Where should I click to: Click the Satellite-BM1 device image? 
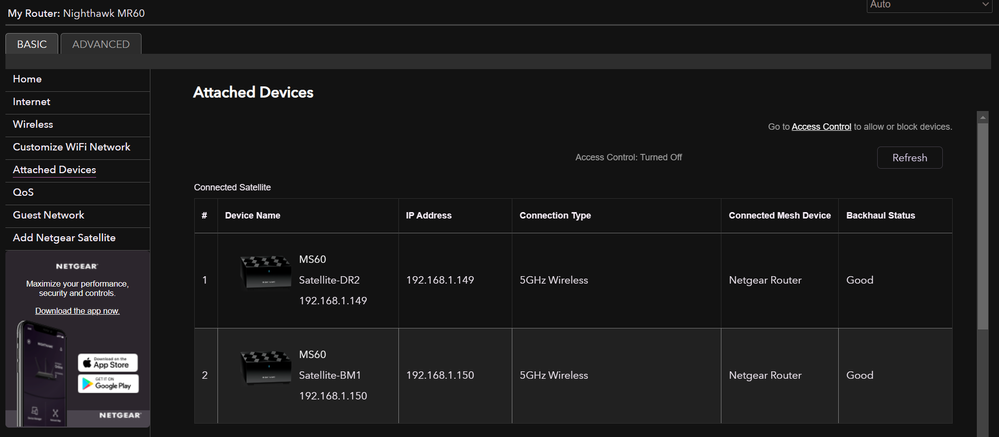click(x=266, y=368)
